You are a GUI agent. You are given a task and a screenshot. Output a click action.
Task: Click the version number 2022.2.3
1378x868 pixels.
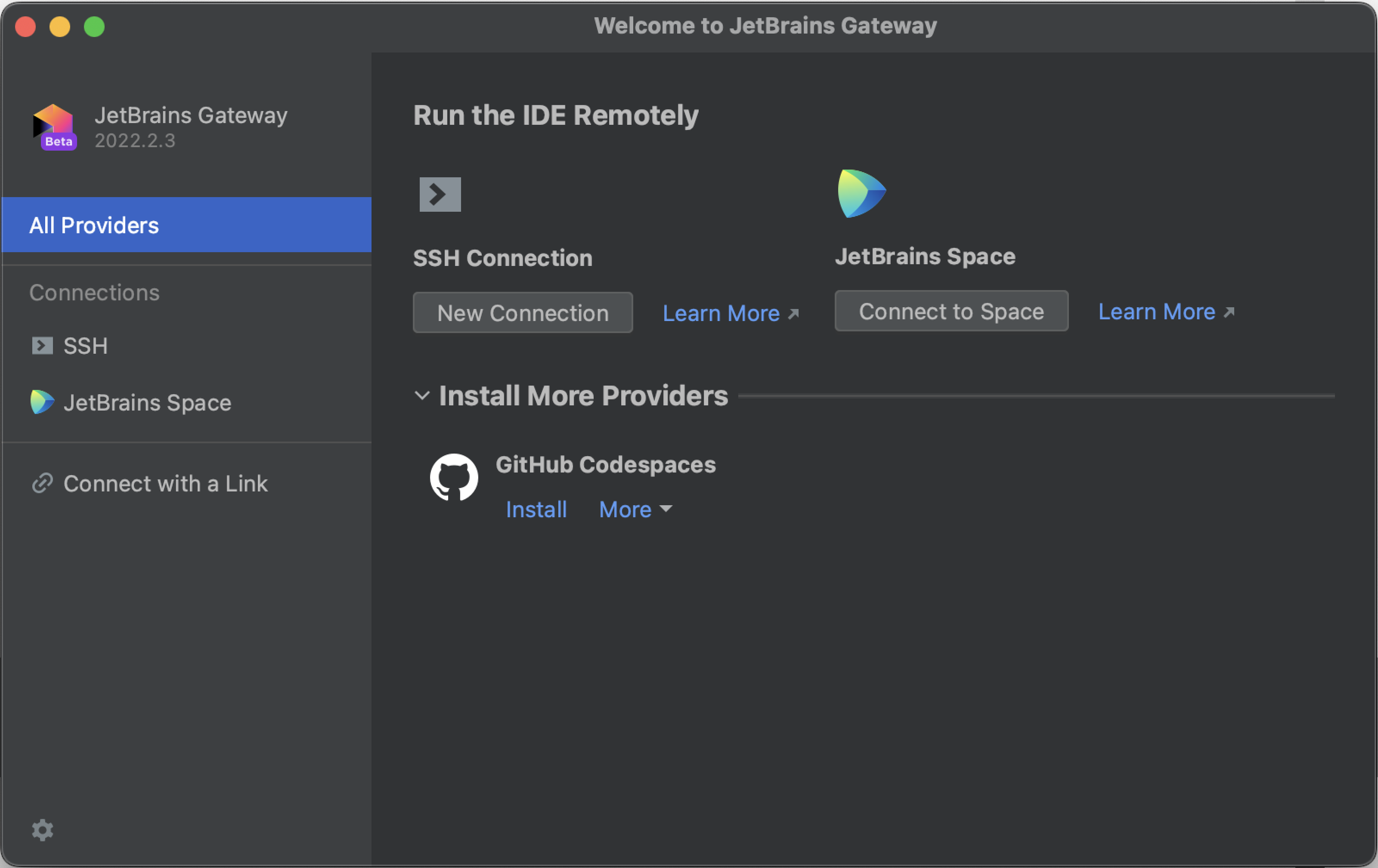tap(135, 141)
